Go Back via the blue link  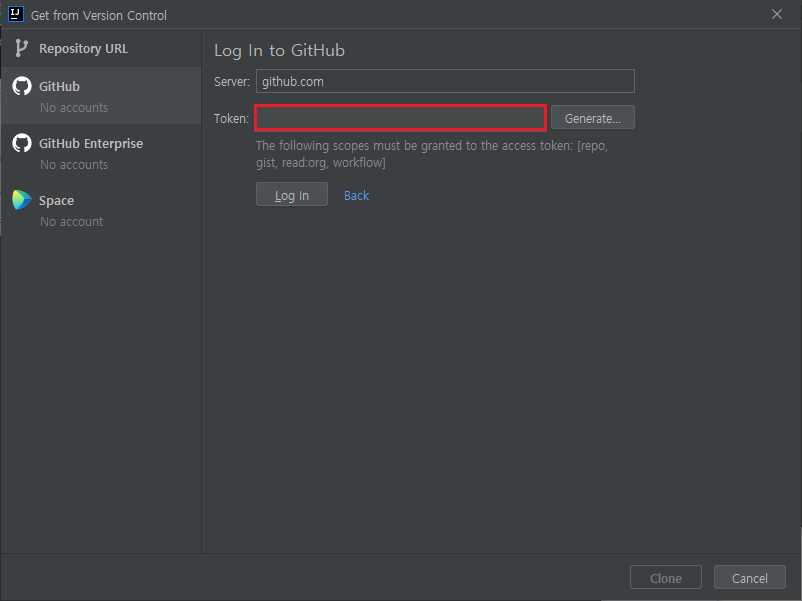click(356, 195)
